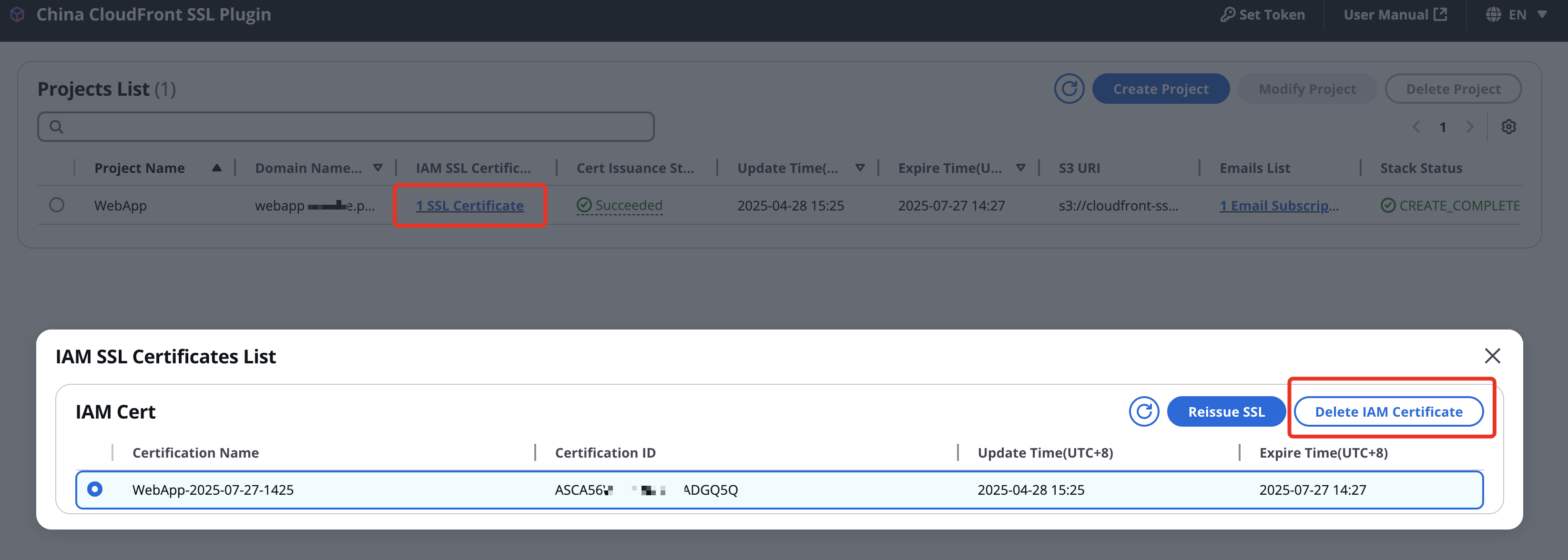This screenshot has width=1568, height=560.
Task: Select page 1 in pagination
Action: (x=1443, y=127)
